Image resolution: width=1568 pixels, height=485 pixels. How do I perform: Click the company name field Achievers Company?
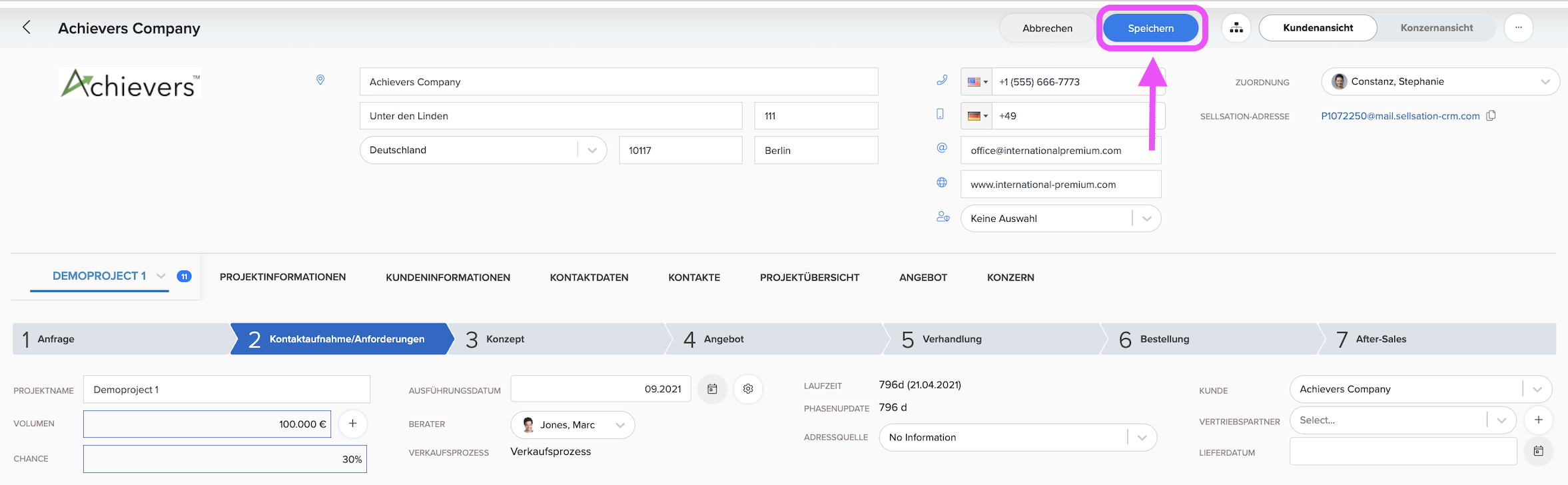[619, 82]
